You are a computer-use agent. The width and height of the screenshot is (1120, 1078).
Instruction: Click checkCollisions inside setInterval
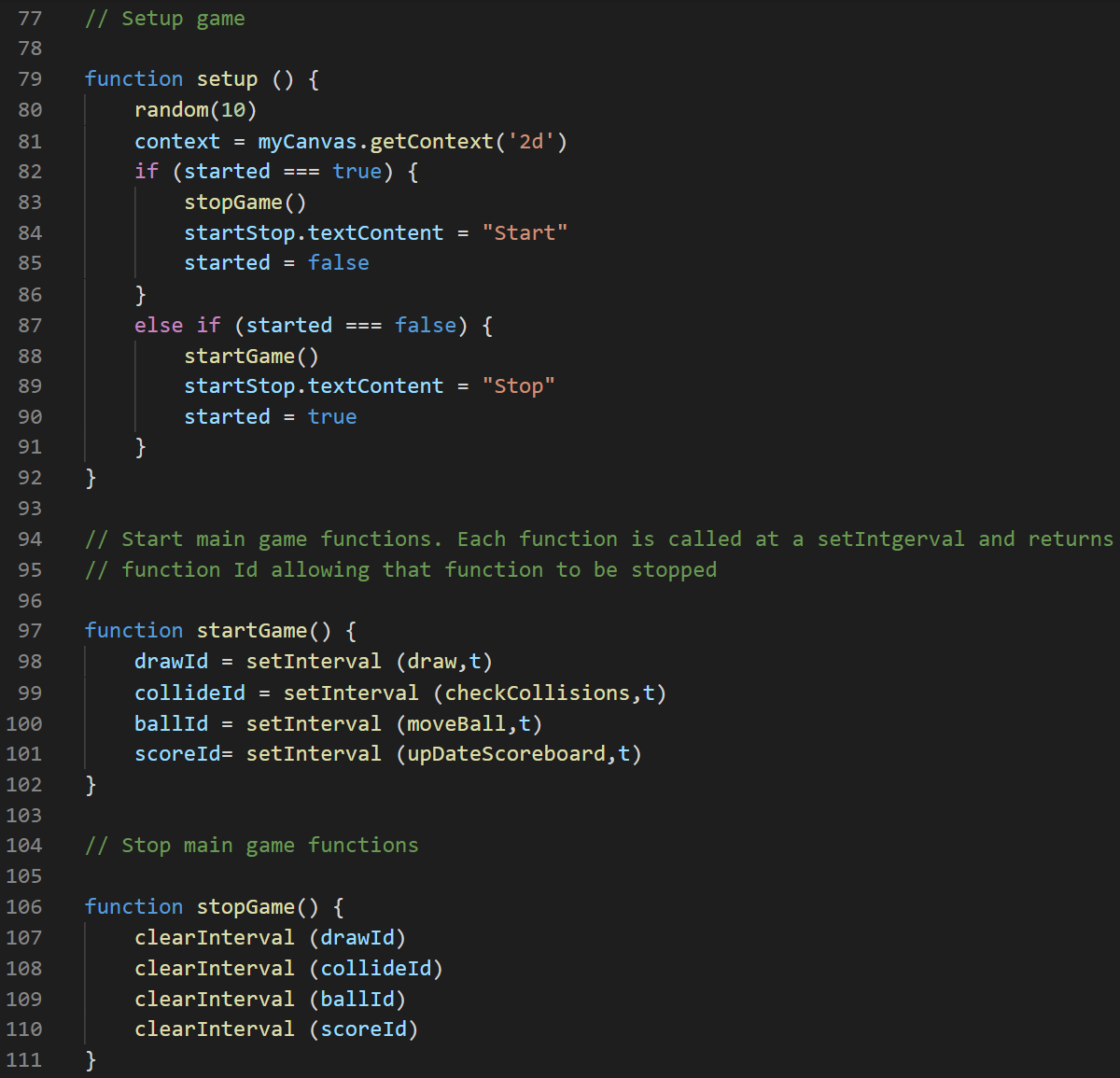click(537, 693)
